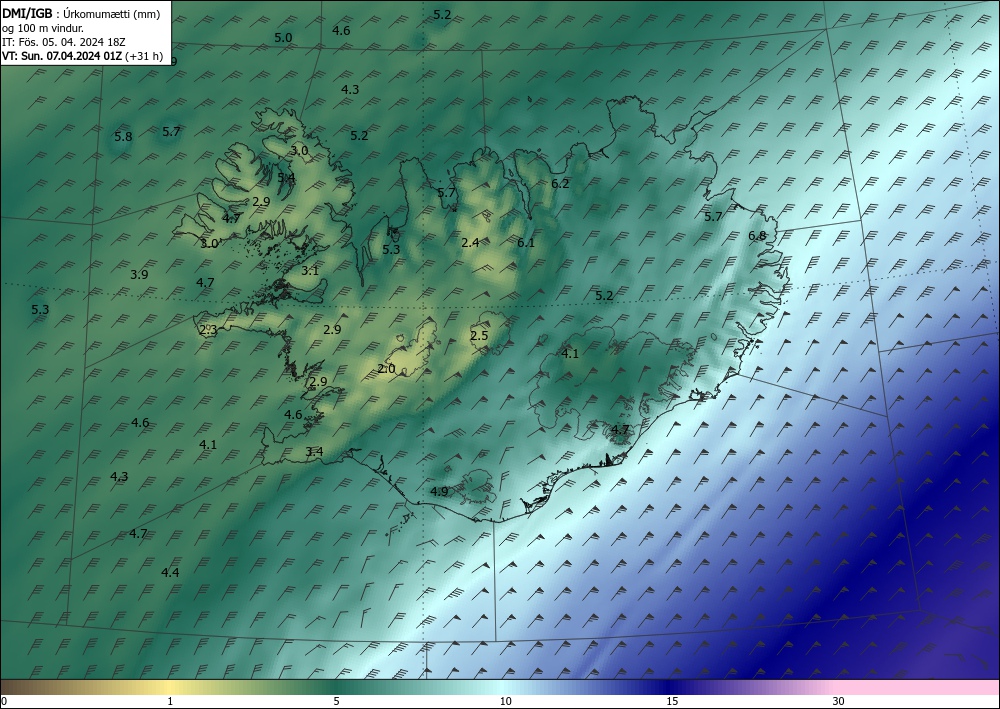Select the 6.1 precipitation value
The height and width of the screenshot is (709, 1000).
(526, 242)
